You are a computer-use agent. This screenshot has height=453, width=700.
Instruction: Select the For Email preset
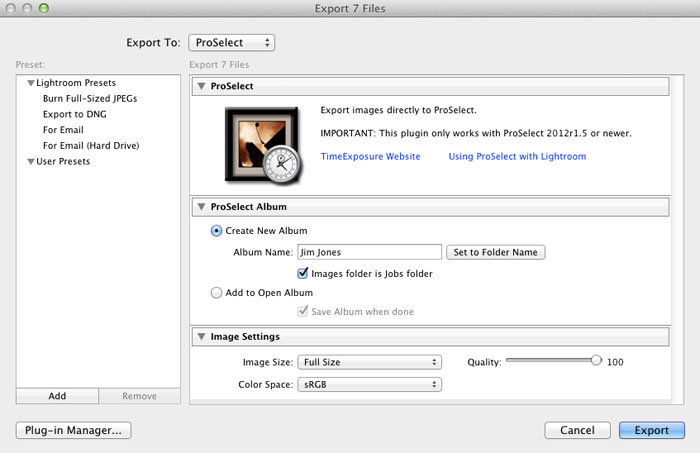(63, 130)
